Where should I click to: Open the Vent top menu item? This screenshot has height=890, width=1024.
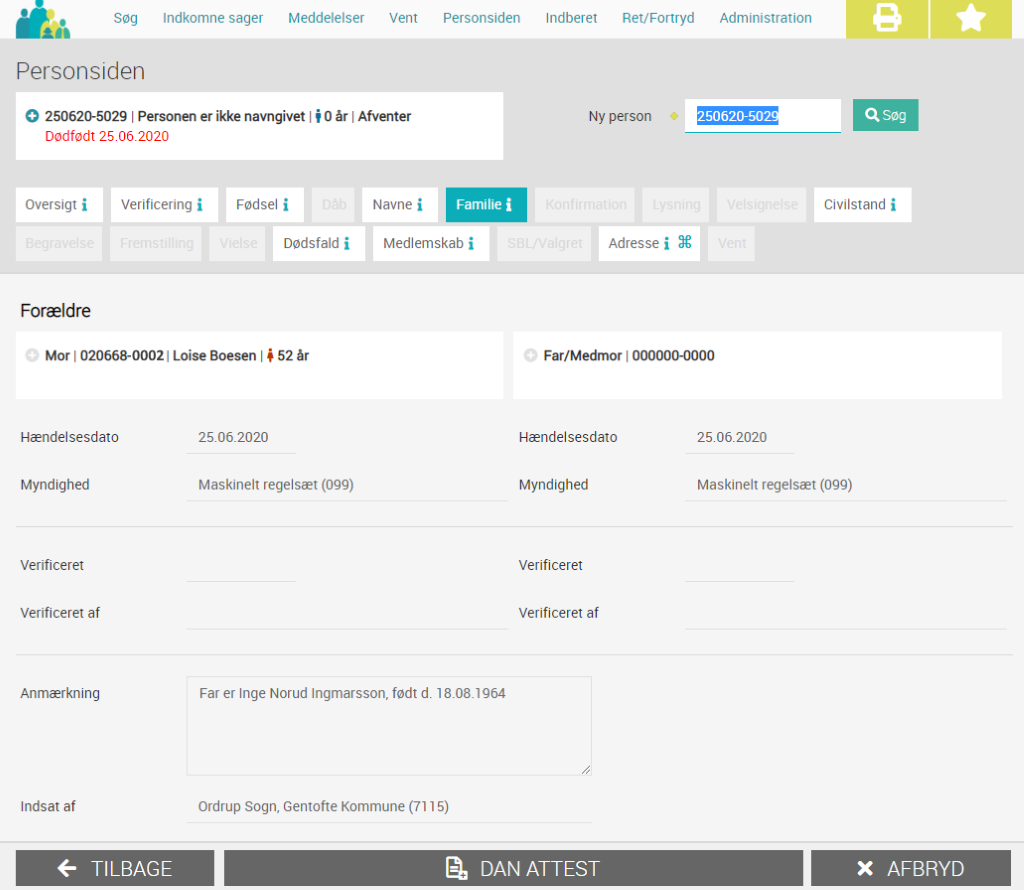[x=404, y=18]
